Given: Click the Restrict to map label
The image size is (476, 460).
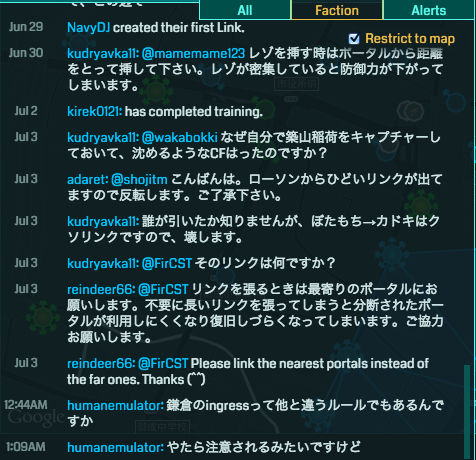Looking at the screenshot, I should (x=410, y=39).
